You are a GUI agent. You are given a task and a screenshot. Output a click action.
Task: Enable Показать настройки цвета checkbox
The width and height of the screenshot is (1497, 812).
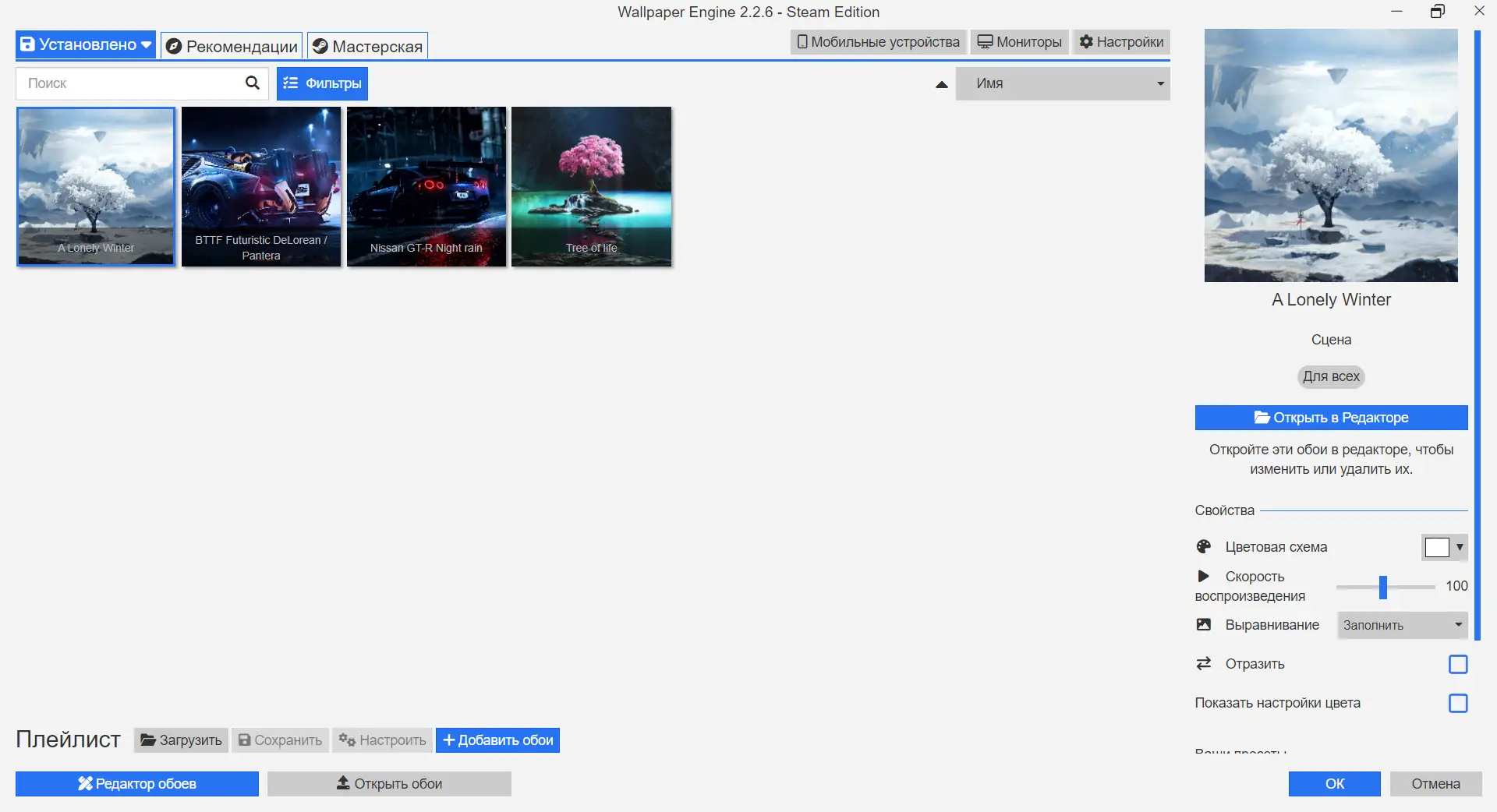tap(1458, 703)
